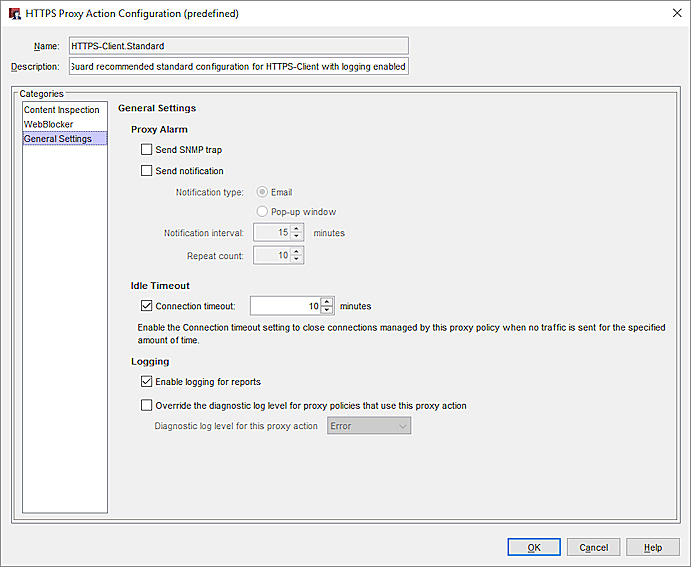This screenshot has height=567, width=691.
Task: Open the Diagnostic log level dropdown
Action: pos(369,426)
